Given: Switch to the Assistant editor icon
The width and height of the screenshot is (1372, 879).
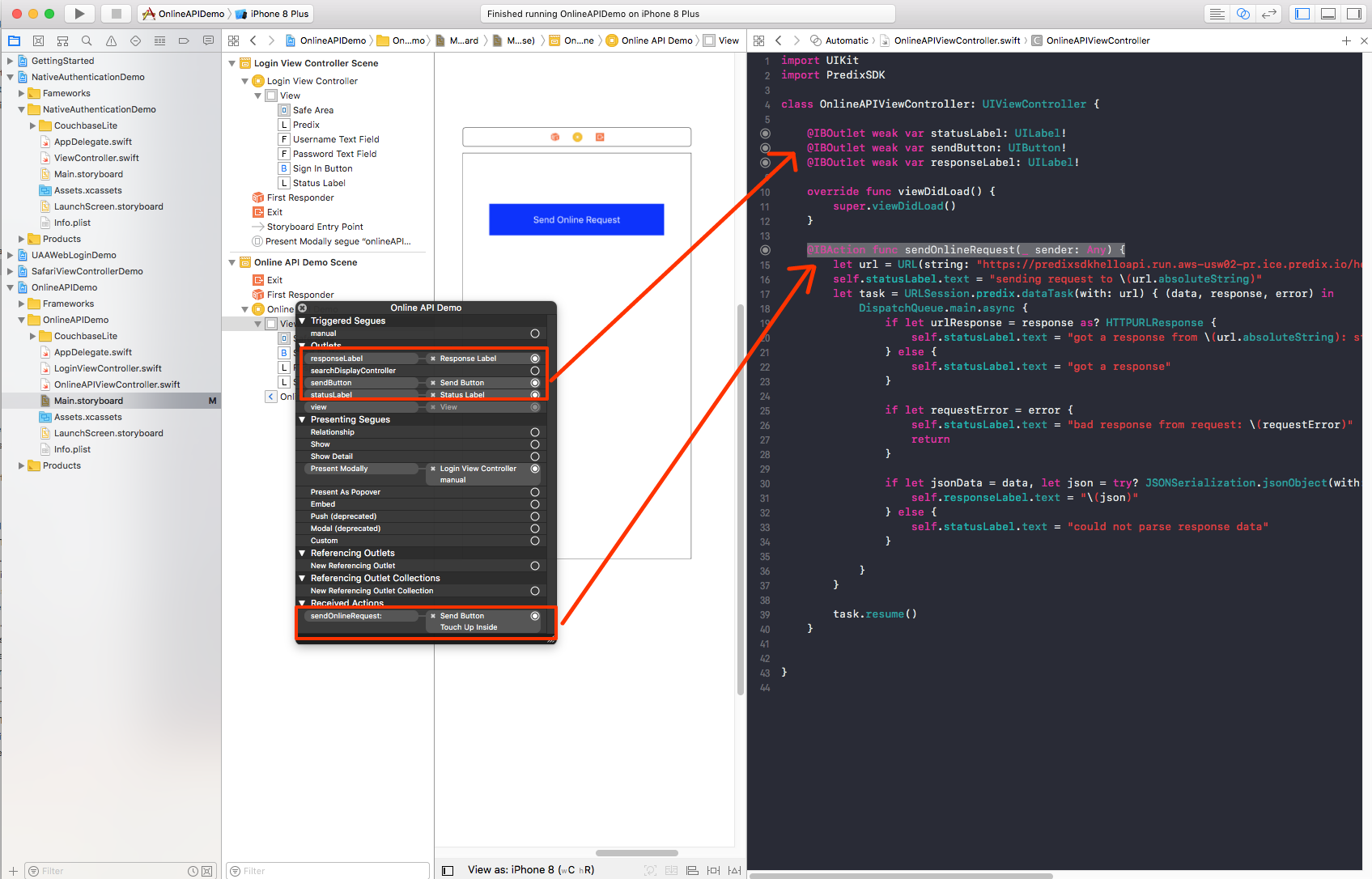Looking at the screenshot, I should click(x=1243, y=14).
